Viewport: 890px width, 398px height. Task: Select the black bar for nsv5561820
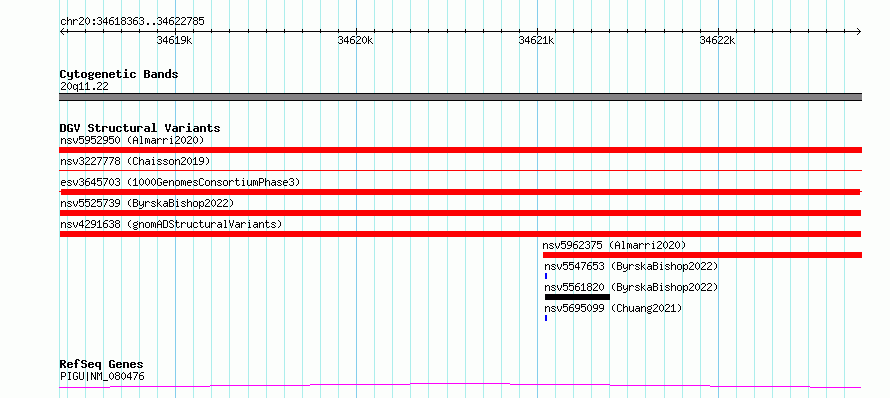577,297
